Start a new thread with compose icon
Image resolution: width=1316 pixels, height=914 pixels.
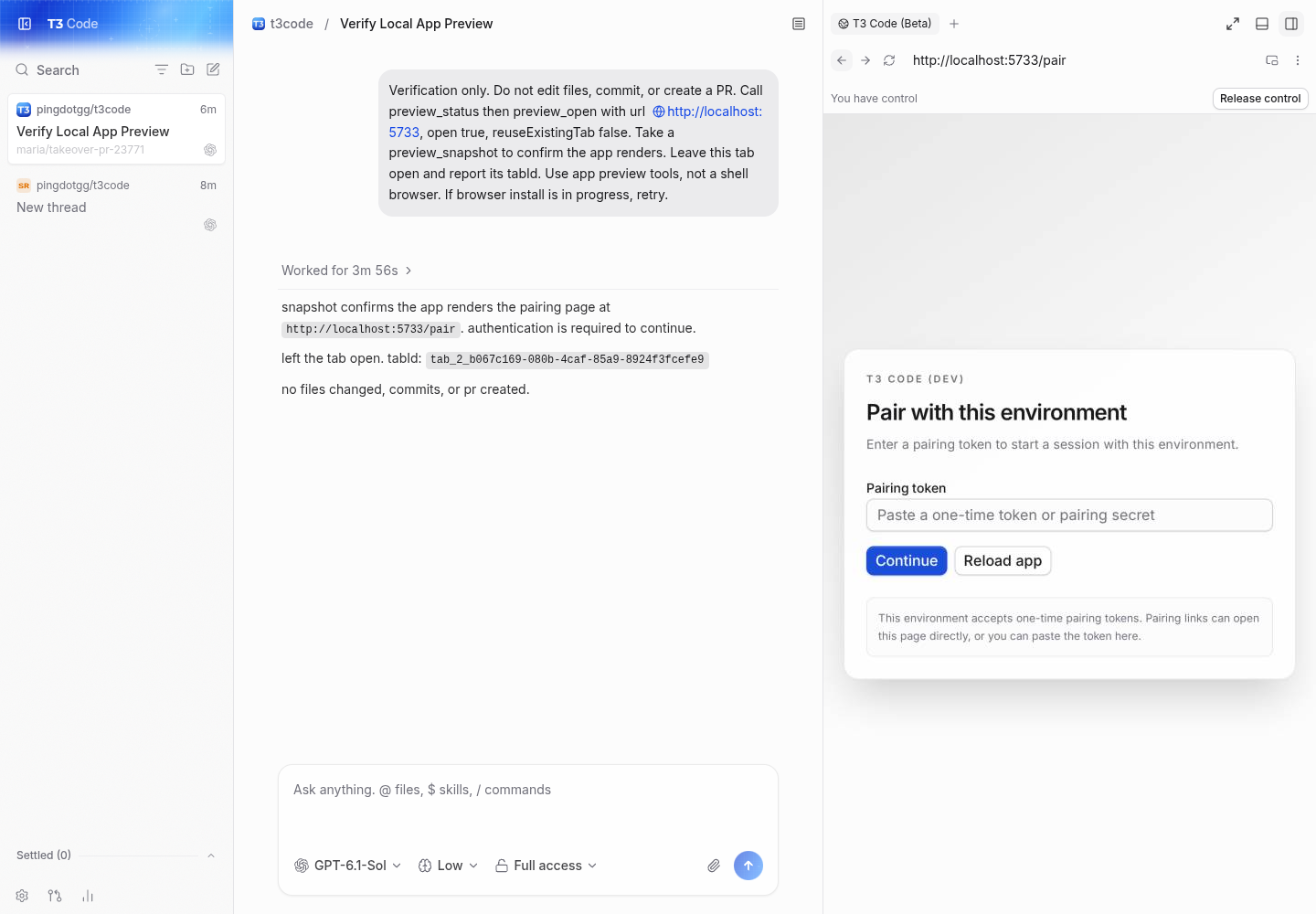pyautogui.click(x=213, y=69)
